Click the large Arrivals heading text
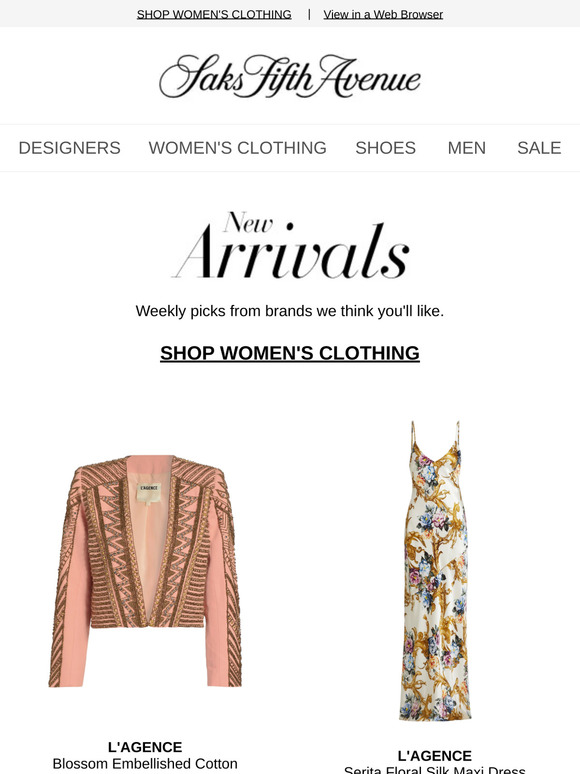Viewport: 580px width, 774px height. [291, 253]
